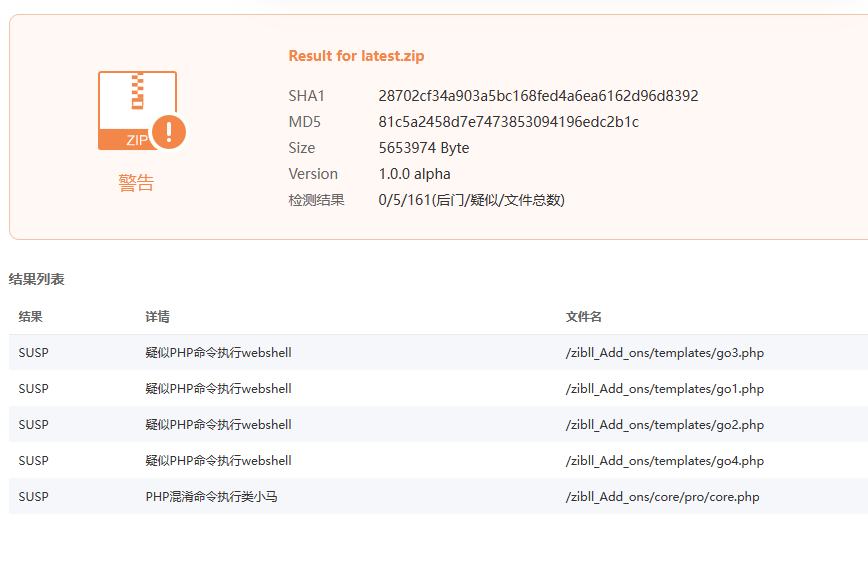Click the 详情 column header
The height and width of the screenshot is (573, 868).
157,317
